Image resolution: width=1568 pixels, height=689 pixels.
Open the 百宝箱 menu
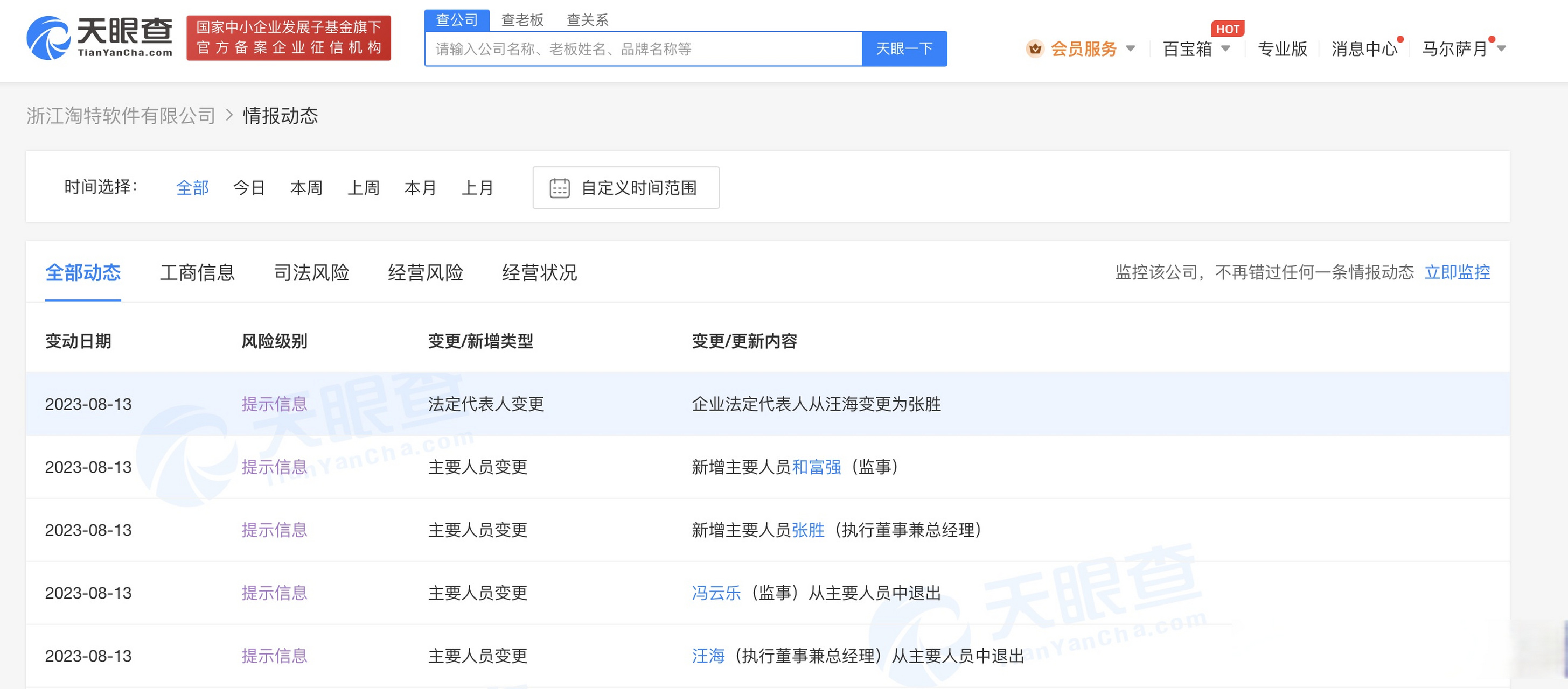[1188, 48]
